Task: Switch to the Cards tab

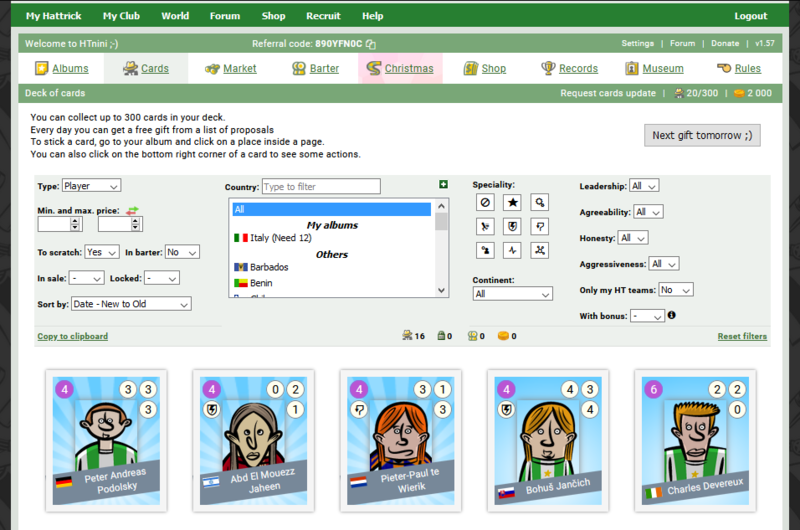Action: (x=145, y=68)
